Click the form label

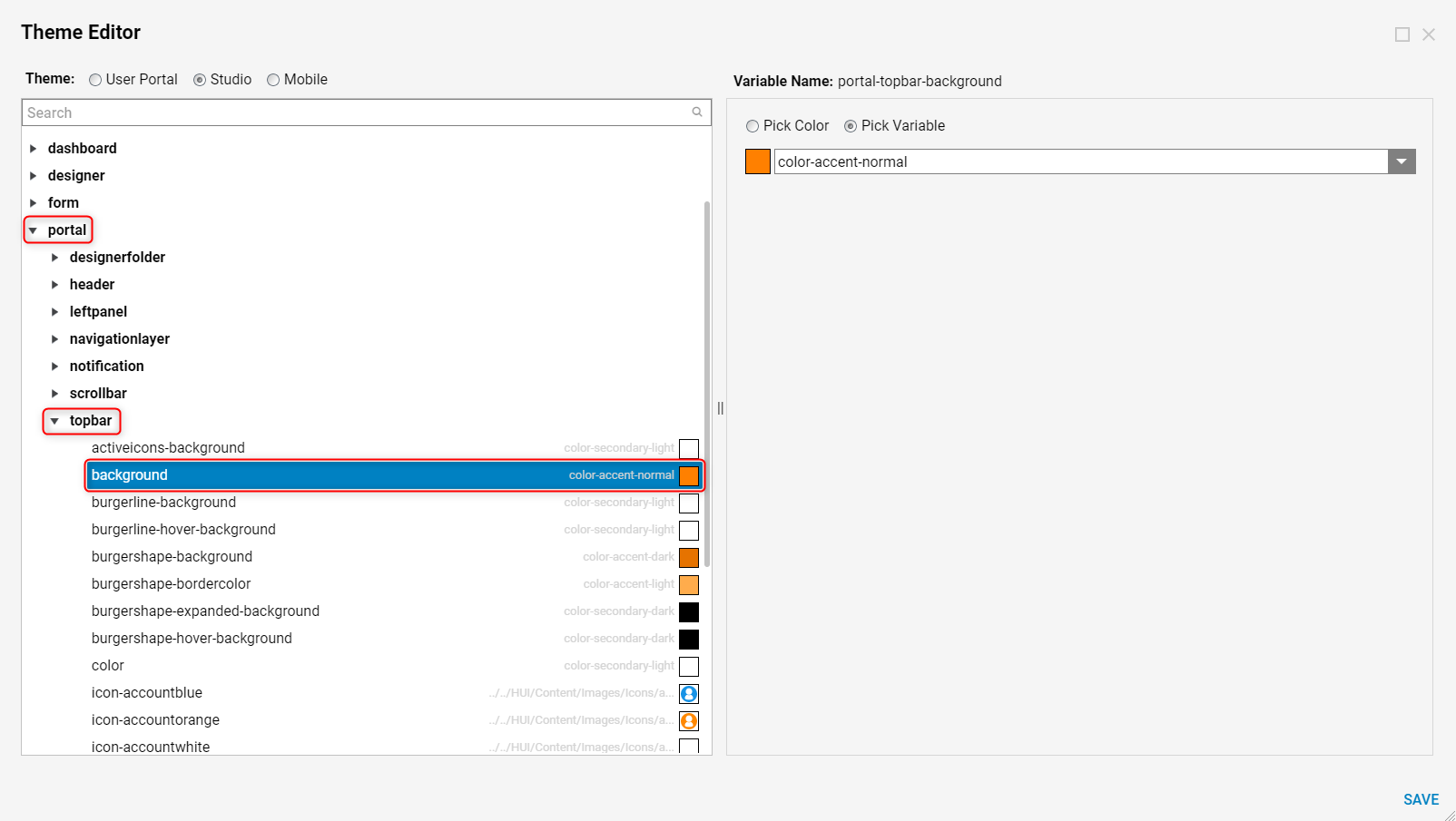click(64, 203)
